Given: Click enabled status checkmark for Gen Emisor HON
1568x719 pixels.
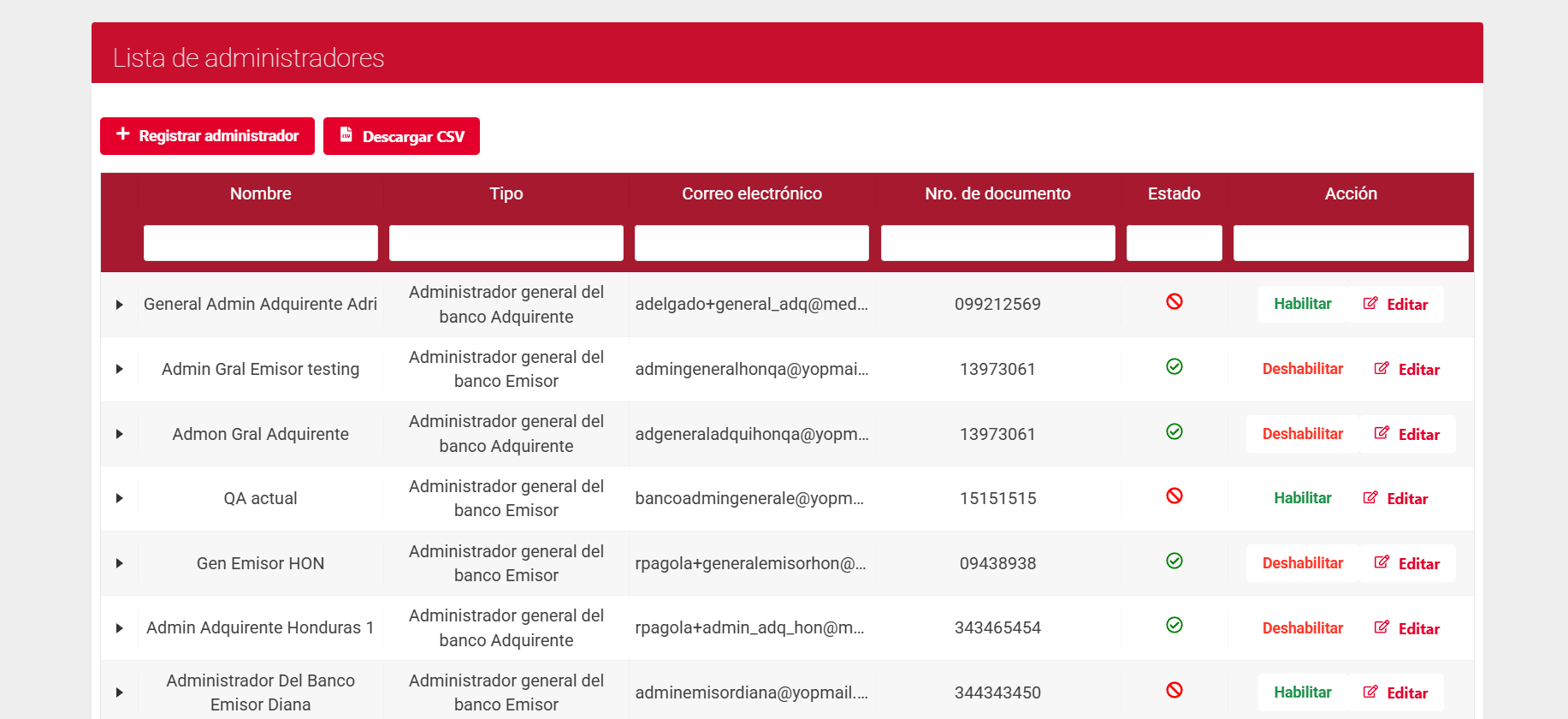Looking at the screenshot, I should (x=1174, y=561).
